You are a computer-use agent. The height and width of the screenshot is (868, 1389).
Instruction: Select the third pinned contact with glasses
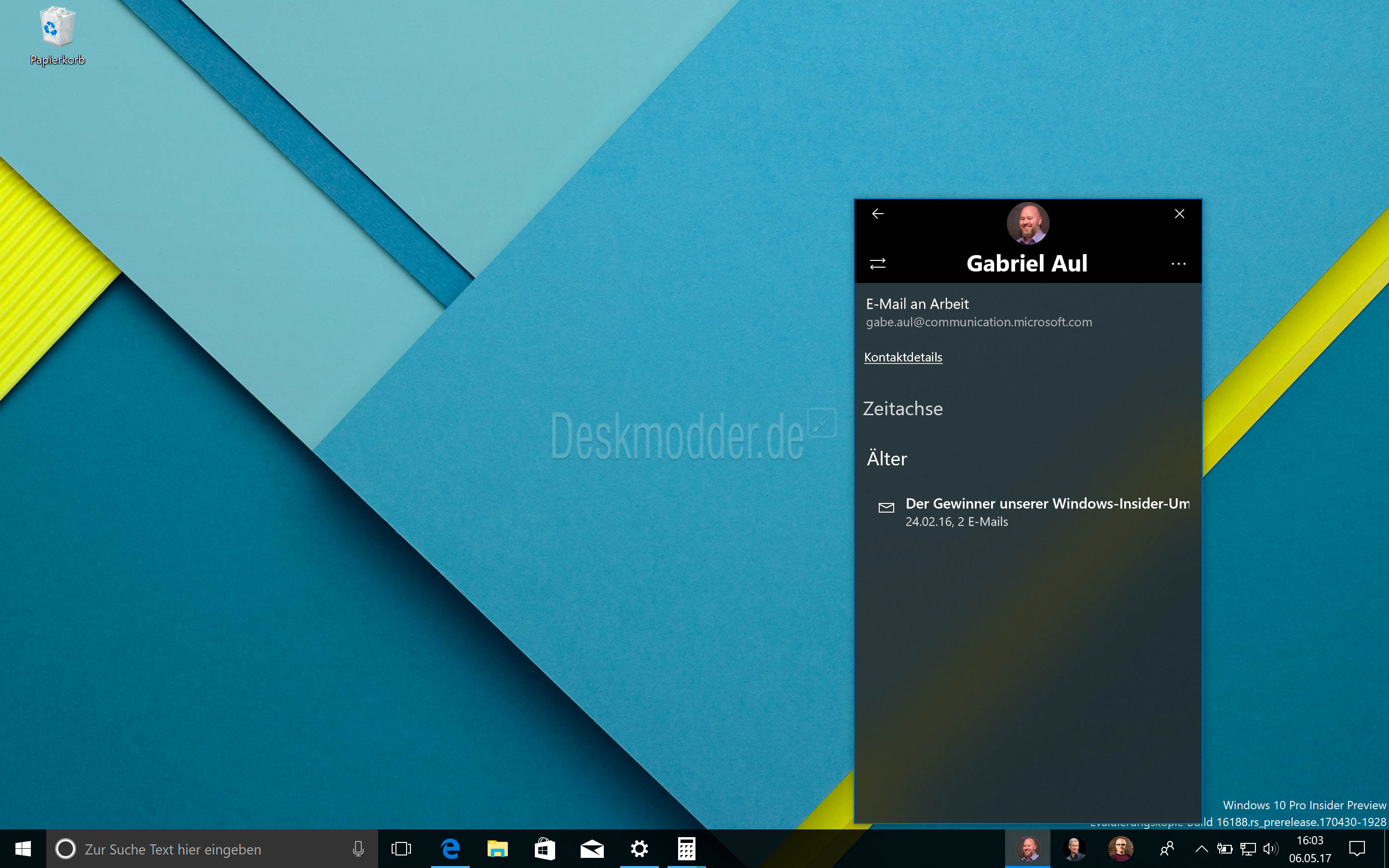(1120, 849)
